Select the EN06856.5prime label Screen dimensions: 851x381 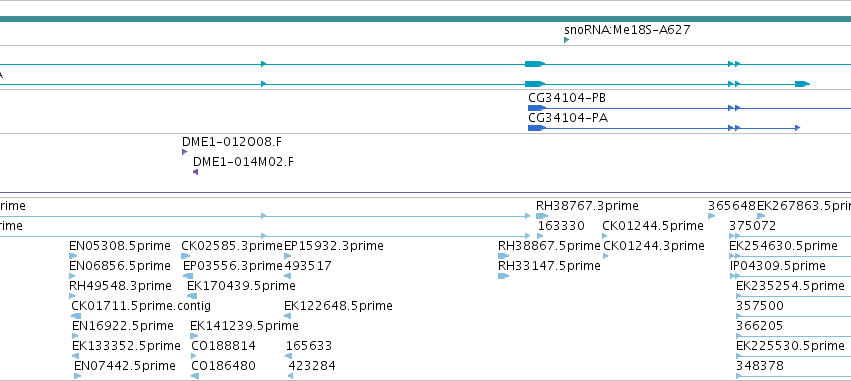coord(120,266)
